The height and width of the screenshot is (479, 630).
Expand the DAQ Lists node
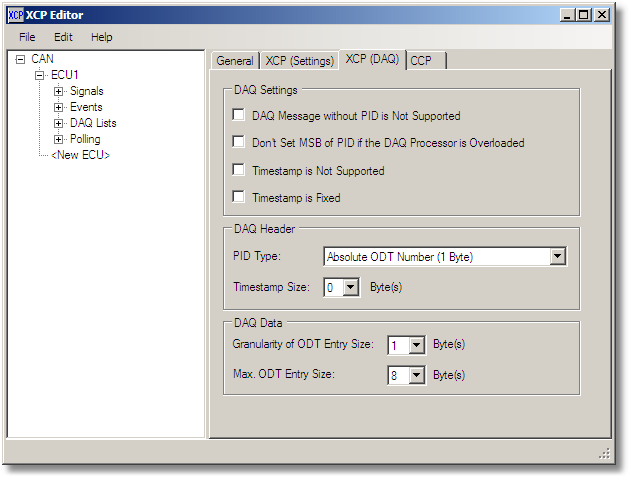coord(59,123)
